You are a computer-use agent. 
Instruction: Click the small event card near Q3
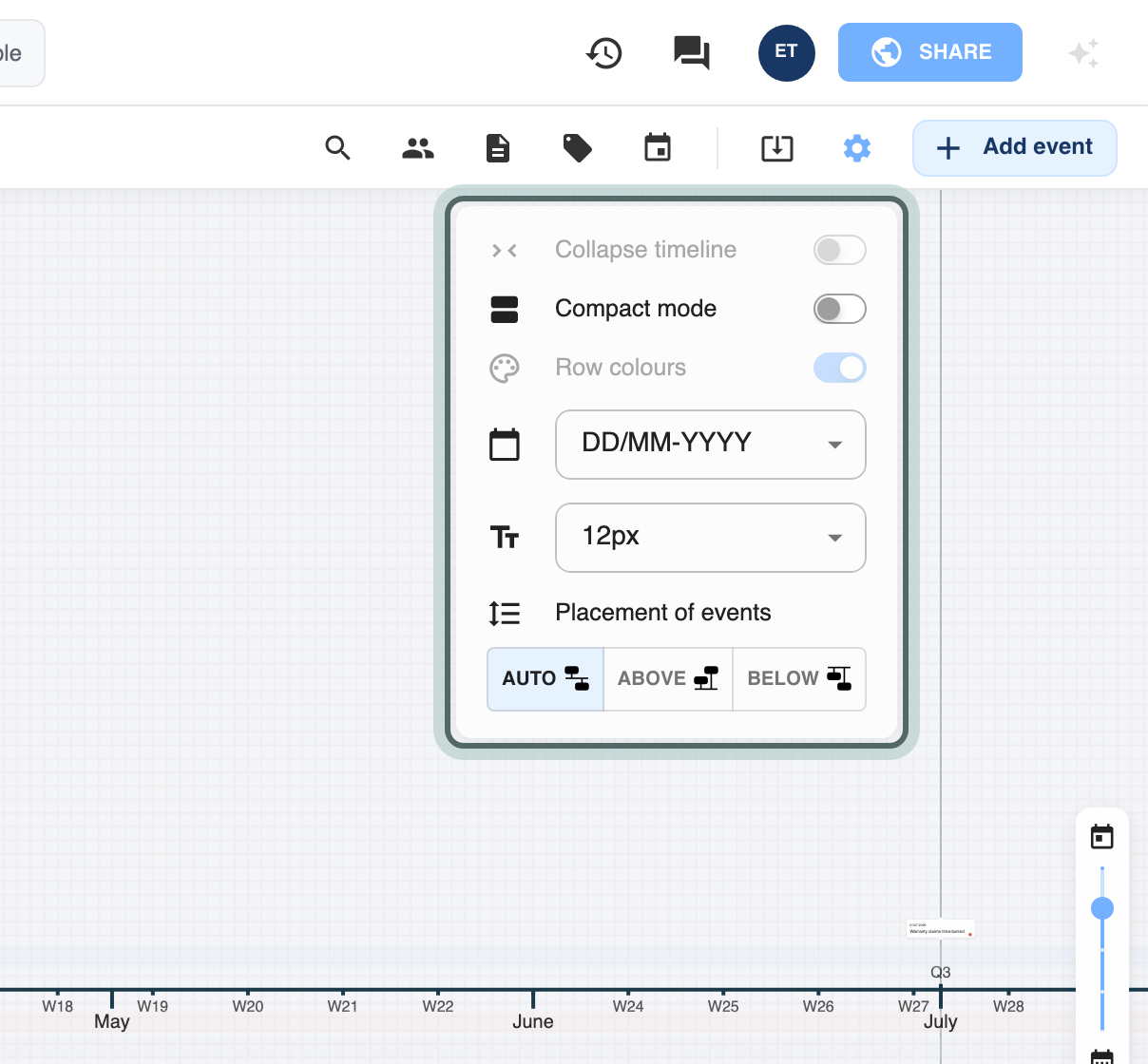941,929
